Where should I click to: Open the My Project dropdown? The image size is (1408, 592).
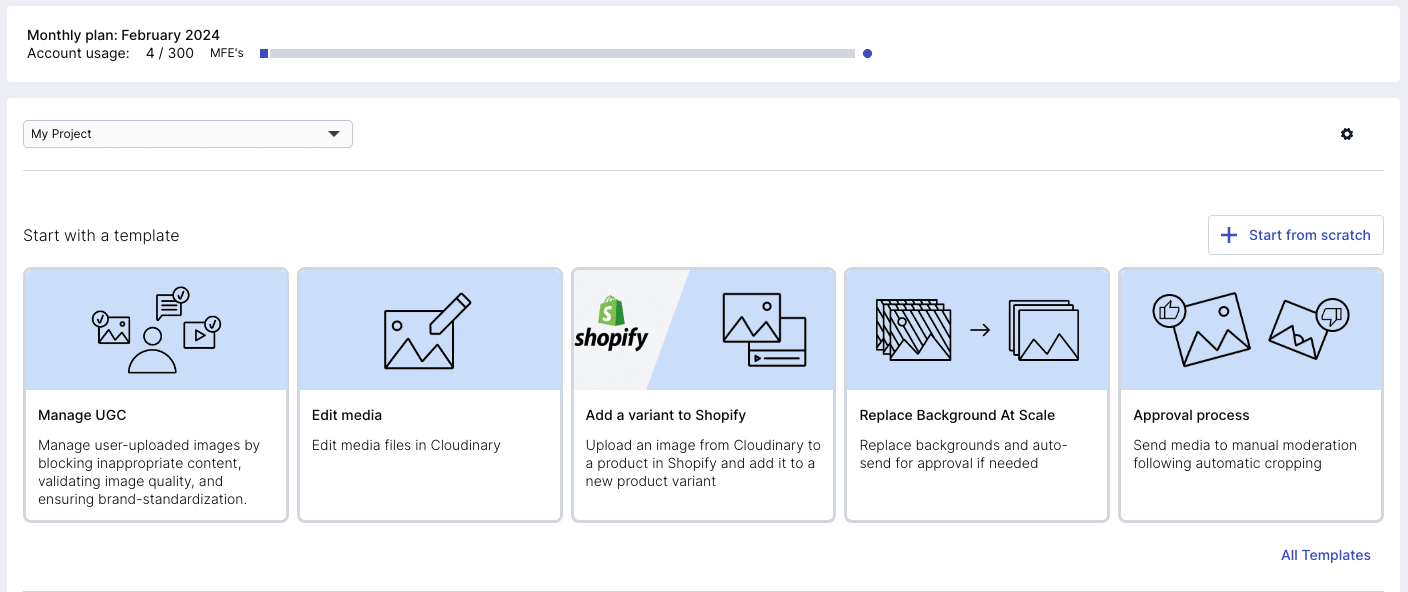point(187,134)
